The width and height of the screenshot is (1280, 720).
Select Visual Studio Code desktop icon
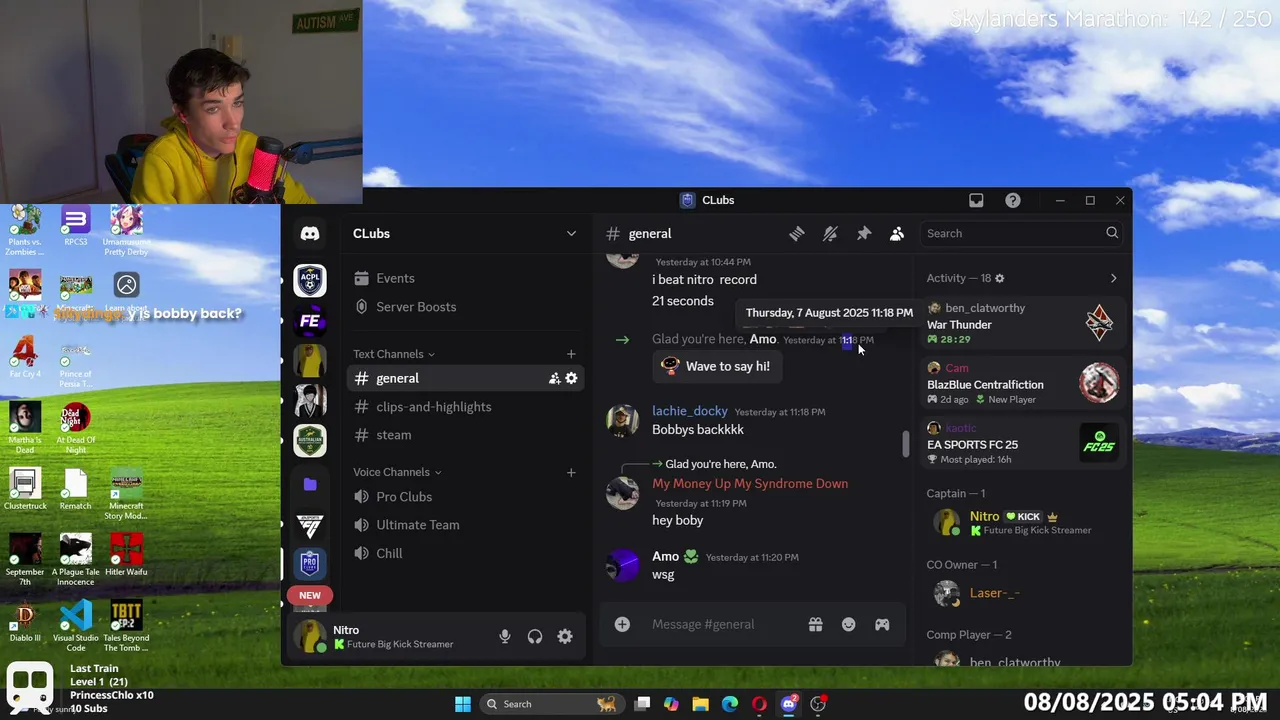coord(76,623)
